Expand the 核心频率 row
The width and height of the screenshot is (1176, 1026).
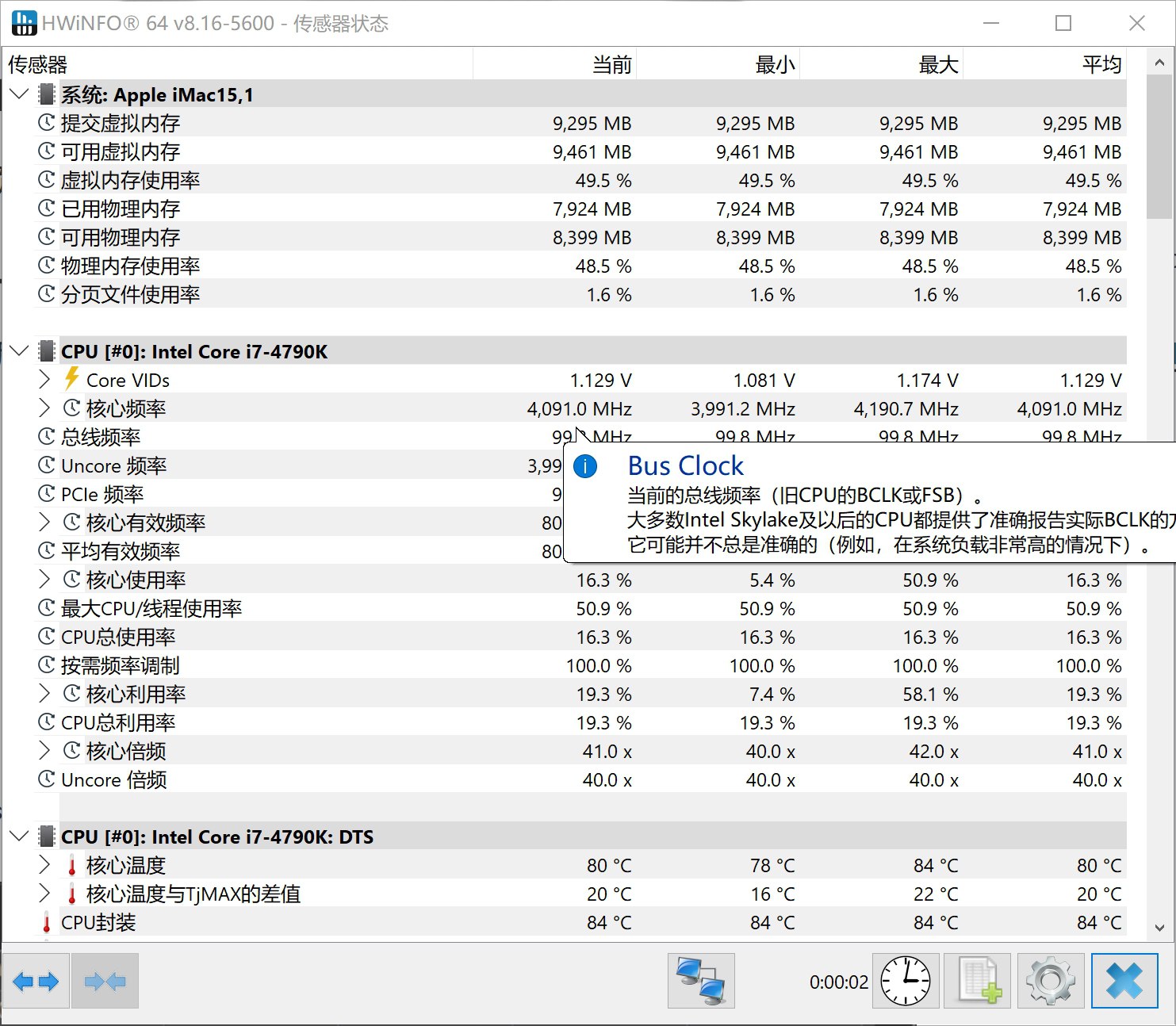tap(44, 408)
